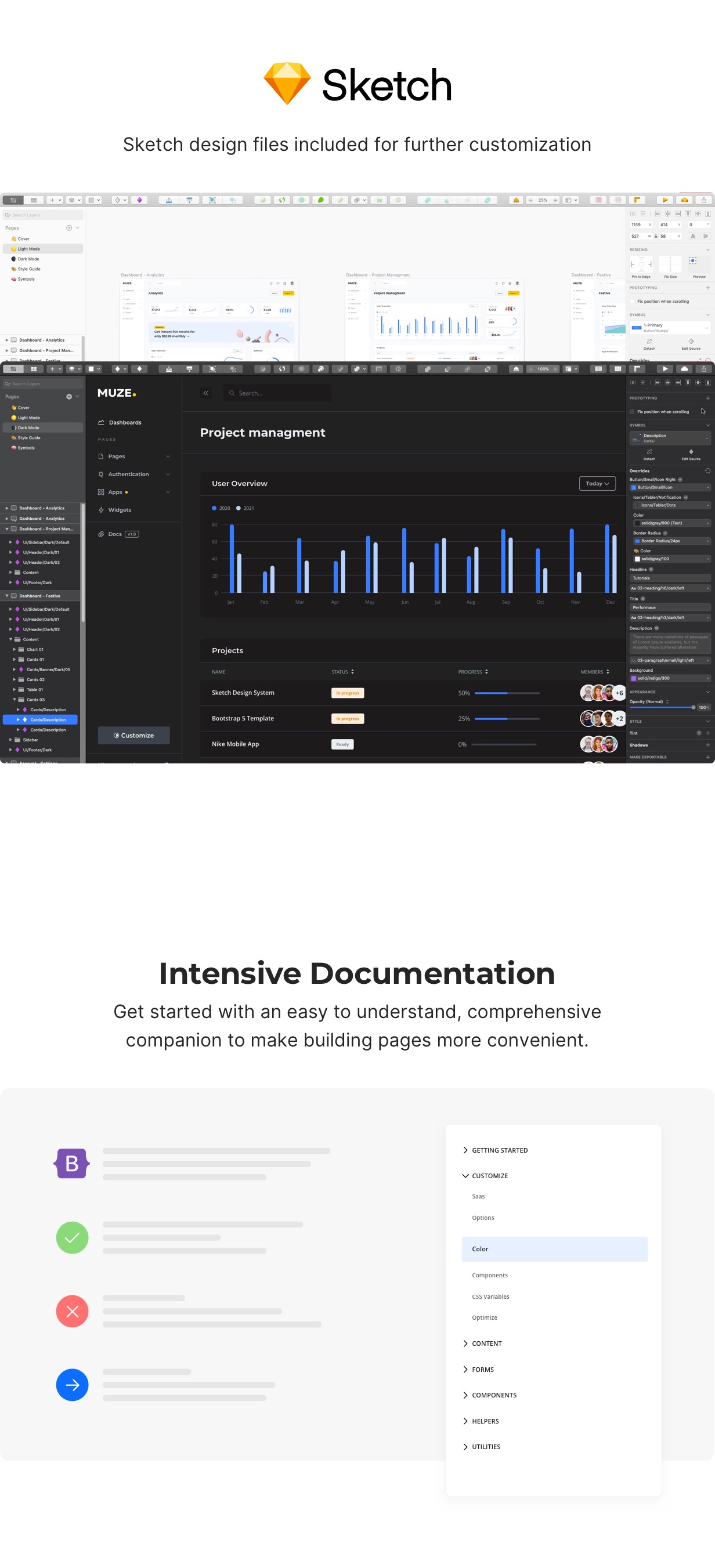Click the Cloud upload icon in dark toolbar
Screen dimensions: 715x1568
tap(685, 369)
